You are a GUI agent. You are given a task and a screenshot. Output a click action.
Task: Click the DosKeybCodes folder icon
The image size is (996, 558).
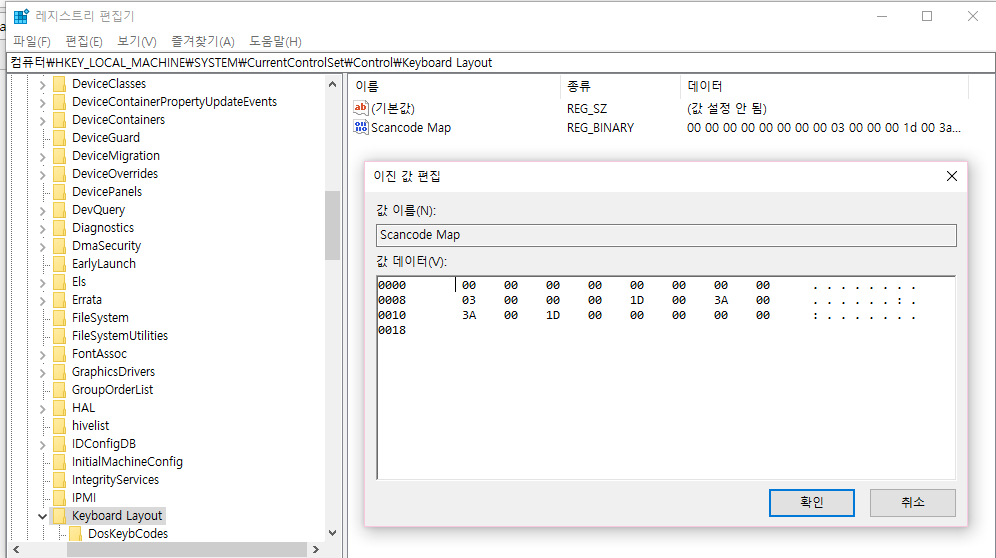(x=76, y=534)
